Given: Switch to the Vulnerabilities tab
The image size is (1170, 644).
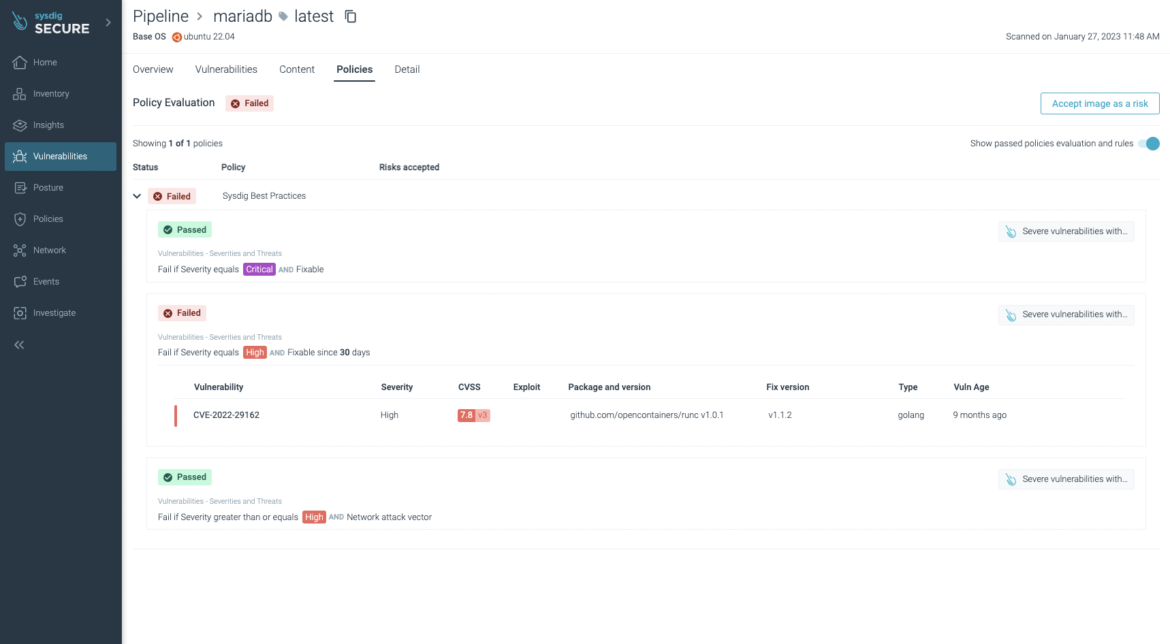Looking at the screenshot, I should coord(226,69).
